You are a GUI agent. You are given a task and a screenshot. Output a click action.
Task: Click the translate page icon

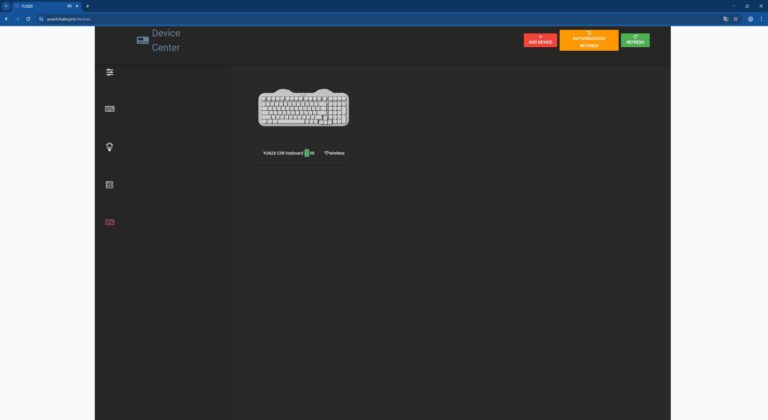click(726, 19)
